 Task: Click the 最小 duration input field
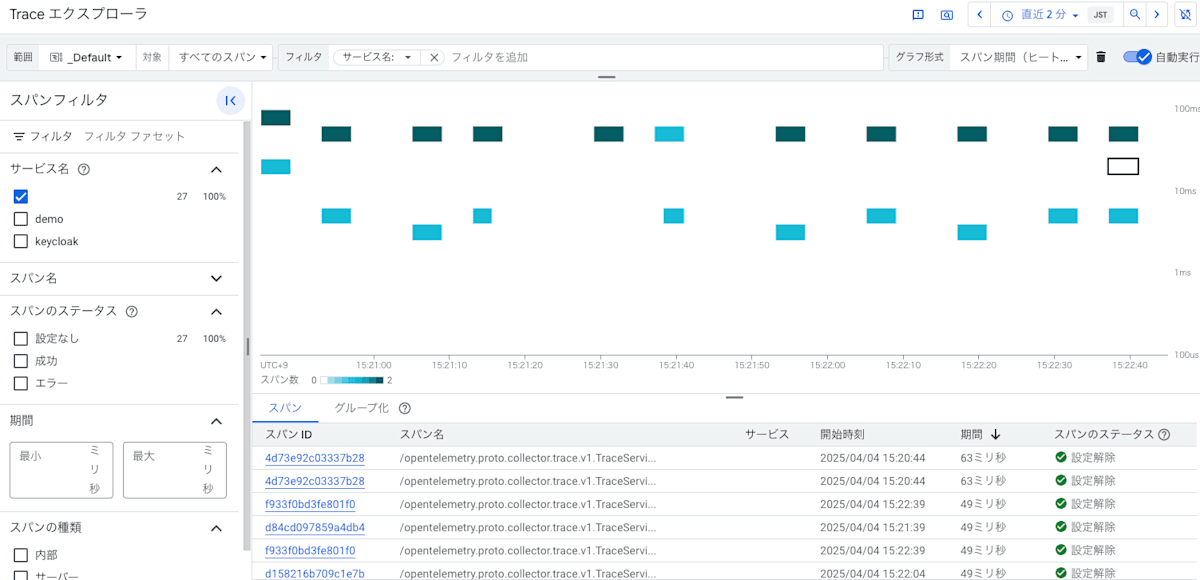click(61, 470)
